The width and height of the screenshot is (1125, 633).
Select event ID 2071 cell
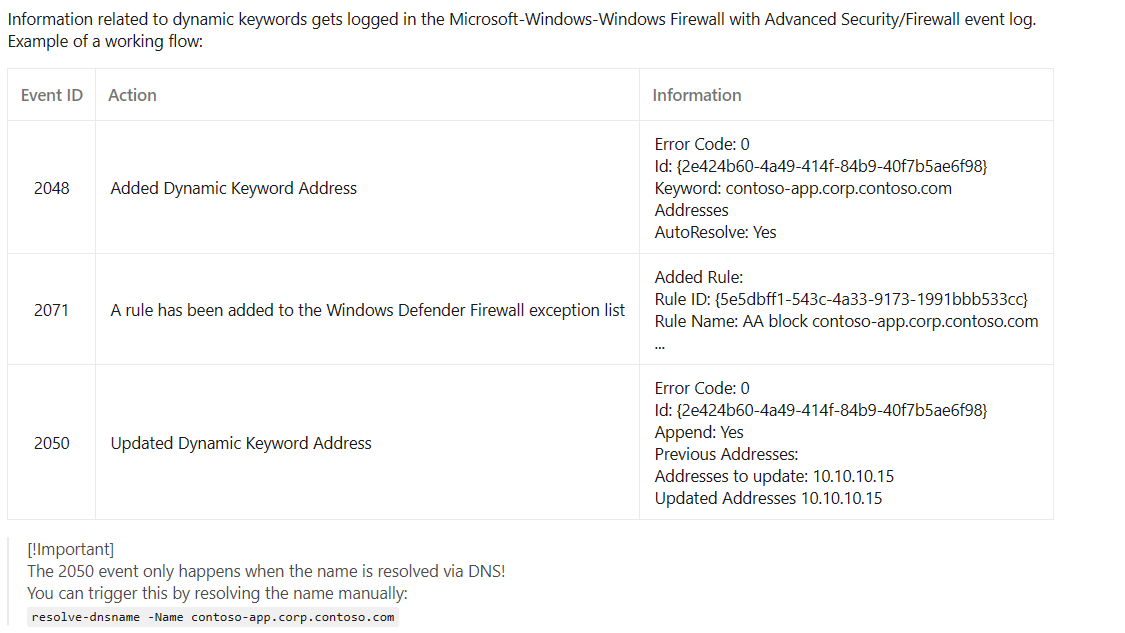pos(52,310)
